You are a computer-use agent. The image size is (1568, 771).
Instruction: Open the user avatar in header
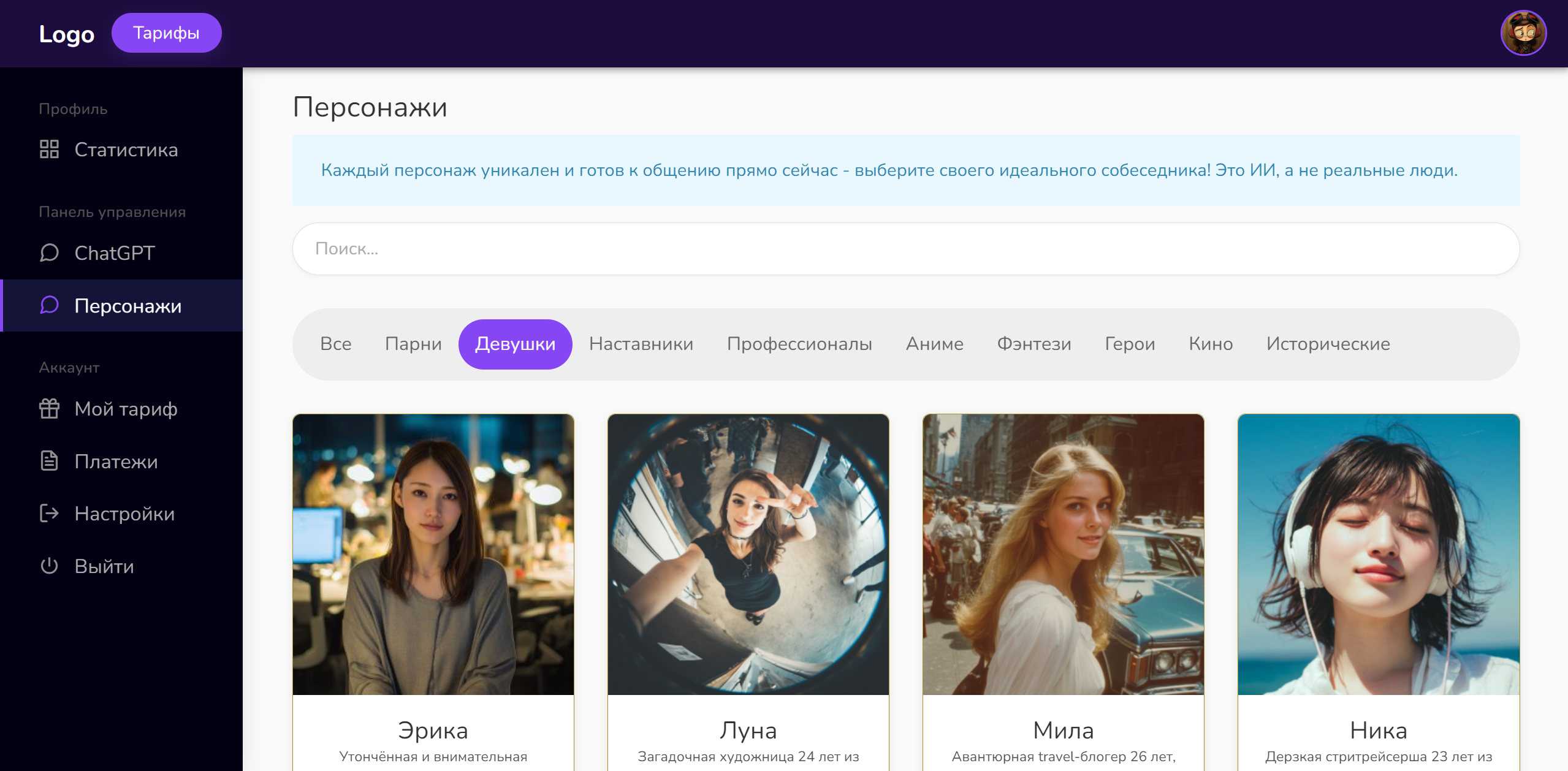(x=1523, y=33)
